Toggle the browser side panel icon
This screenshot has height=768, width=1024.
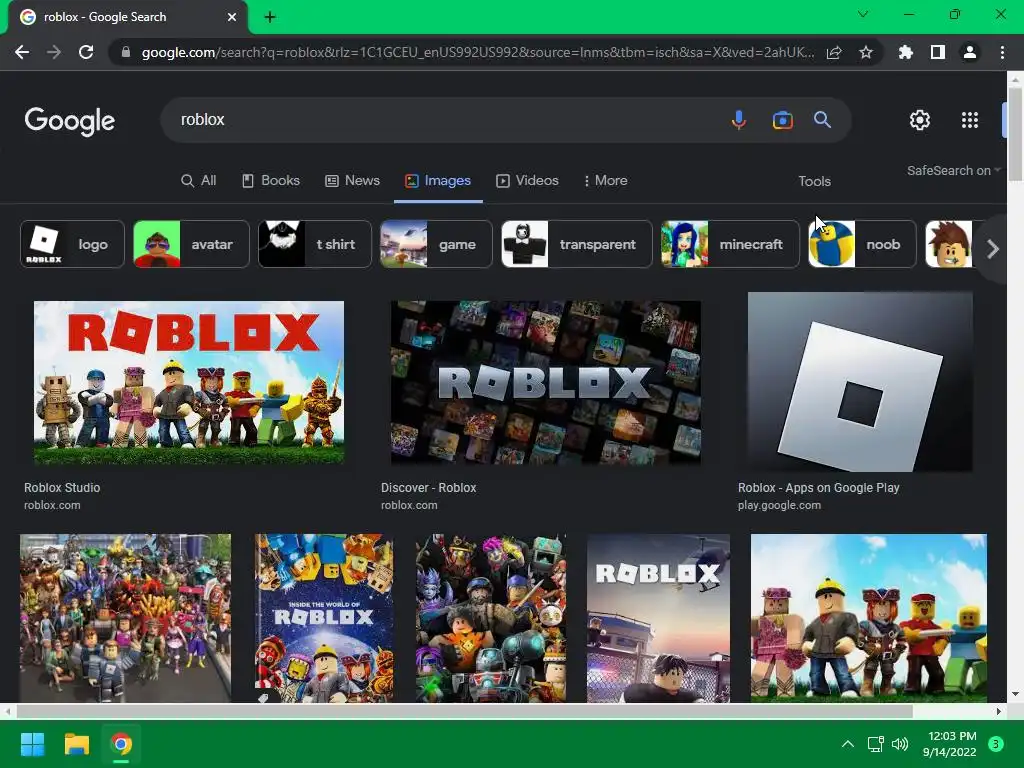coord(938,52)
